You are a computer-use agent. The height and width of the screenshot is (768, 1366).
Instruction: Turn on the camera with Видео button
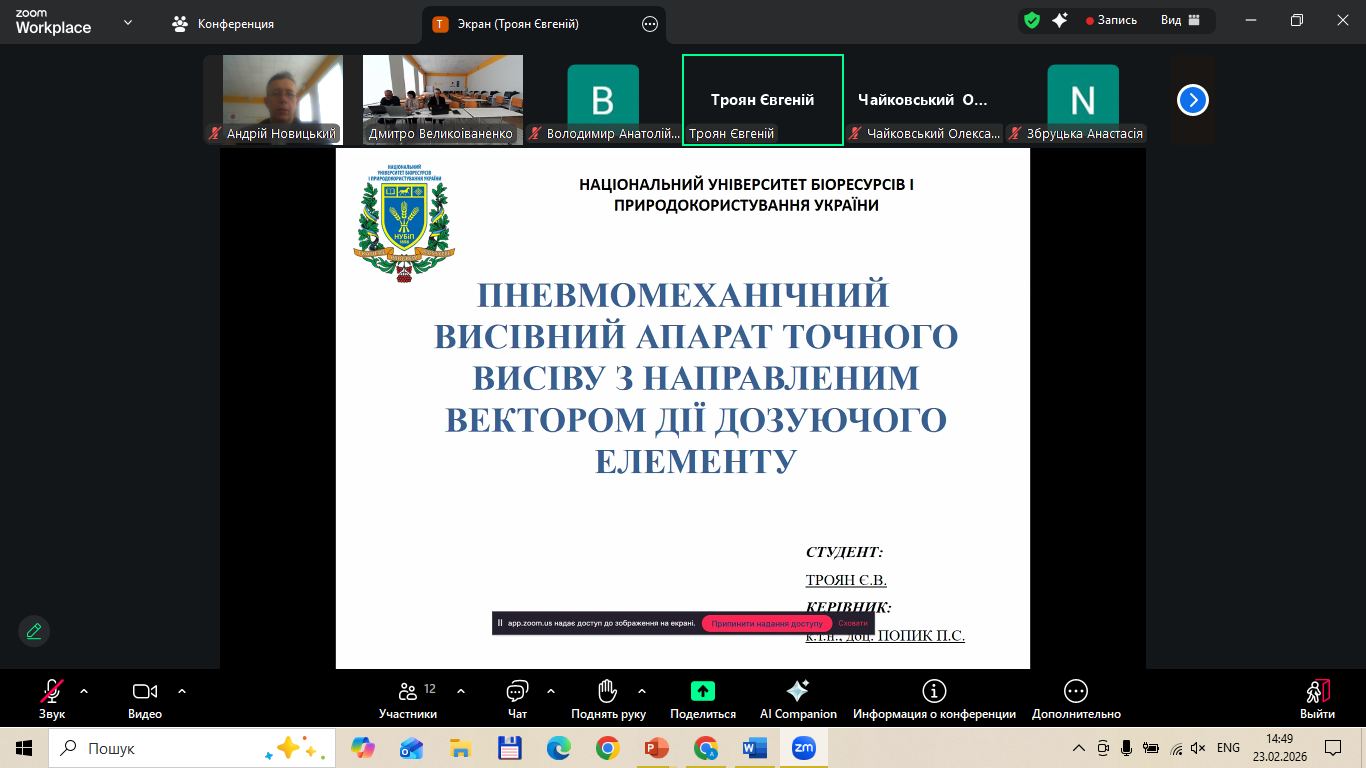tap(145, 699)
